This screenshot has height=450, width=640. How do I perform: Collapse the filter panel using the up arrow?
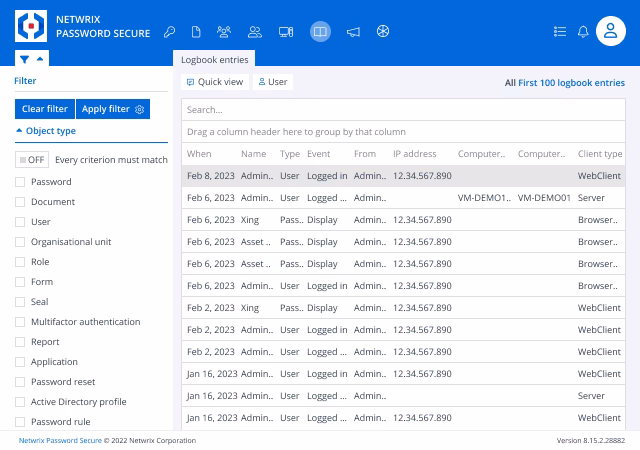(40, 59)
